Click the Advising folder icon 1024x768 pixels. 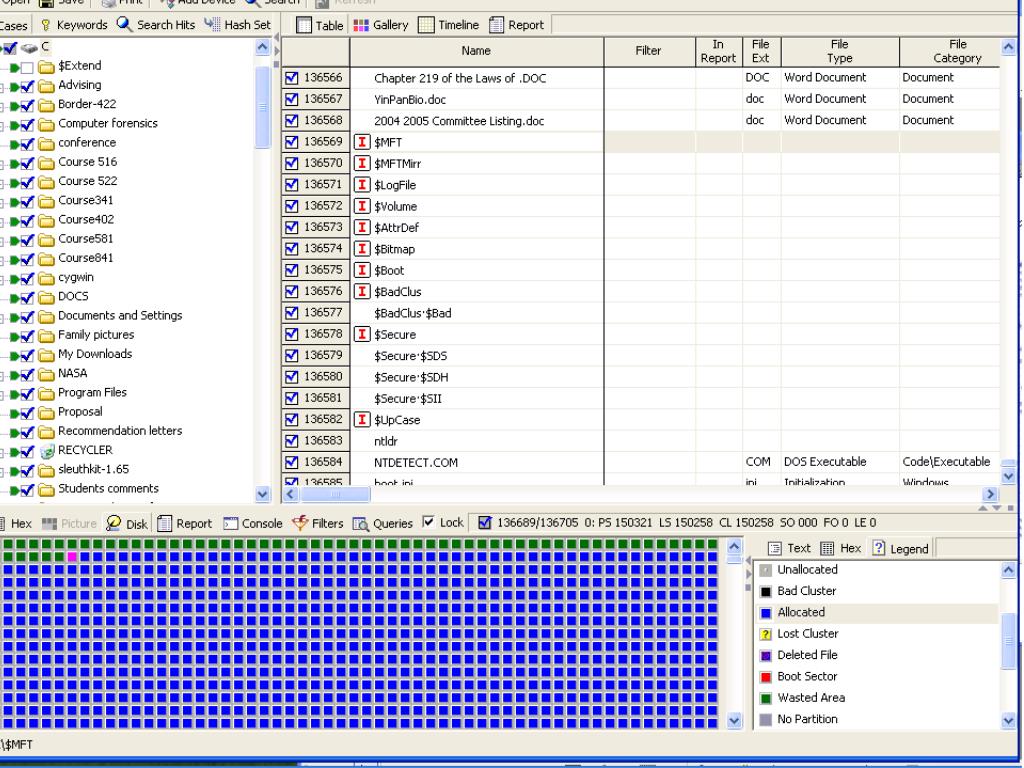(46, 86)
